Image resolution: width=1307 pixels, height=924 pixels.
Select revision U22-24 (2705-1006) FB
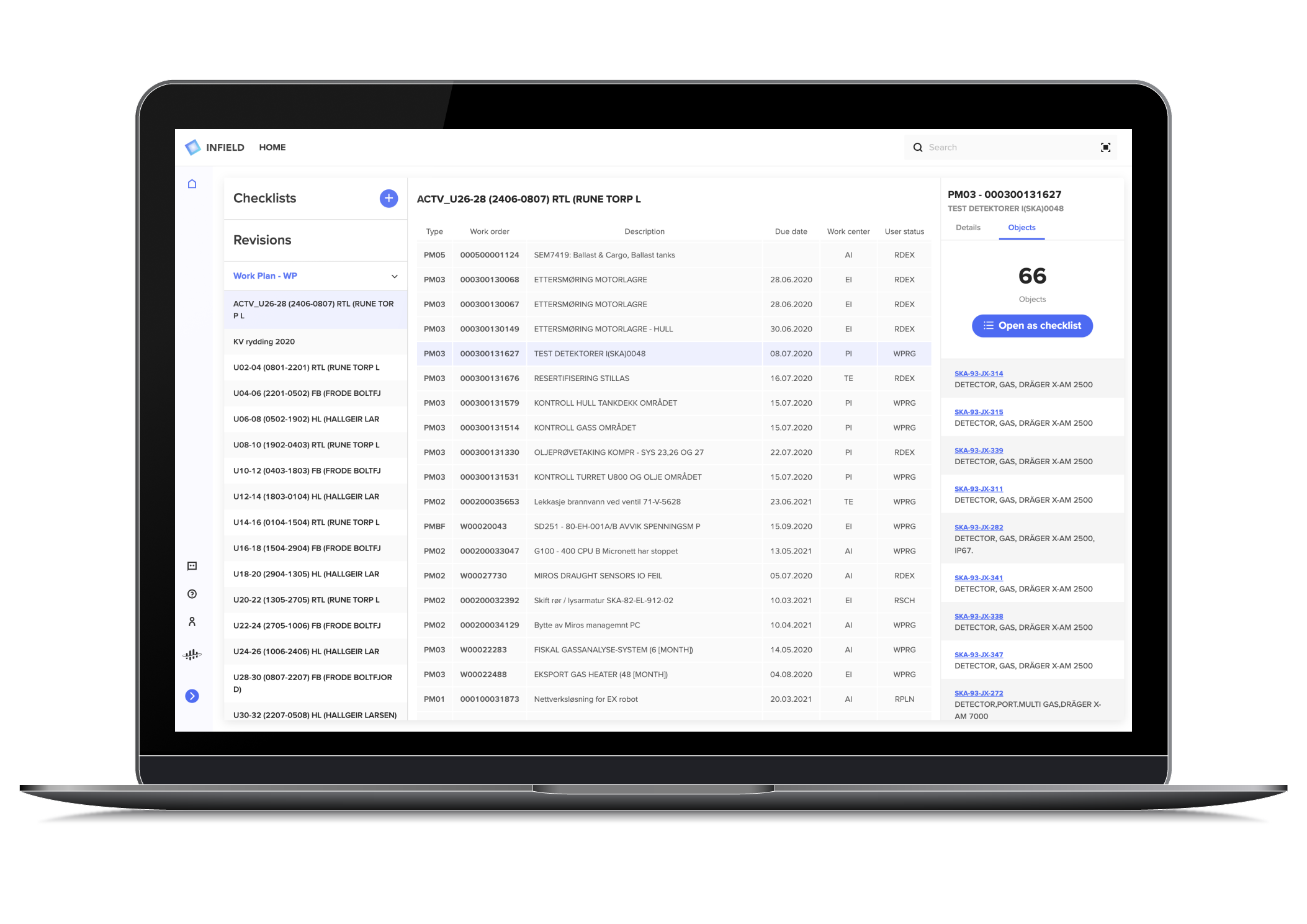tap(315, 626)
